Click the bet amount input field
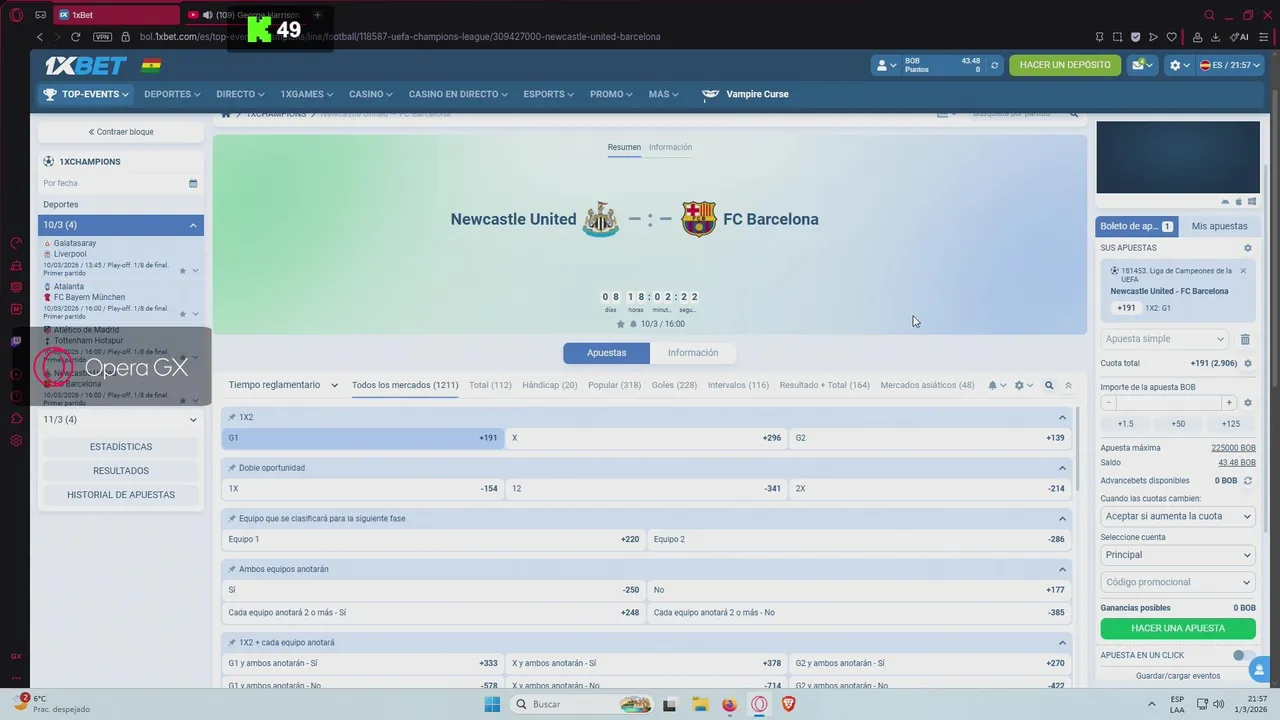Viewport: 1280px width, 720px height. tap(1168, 403)
